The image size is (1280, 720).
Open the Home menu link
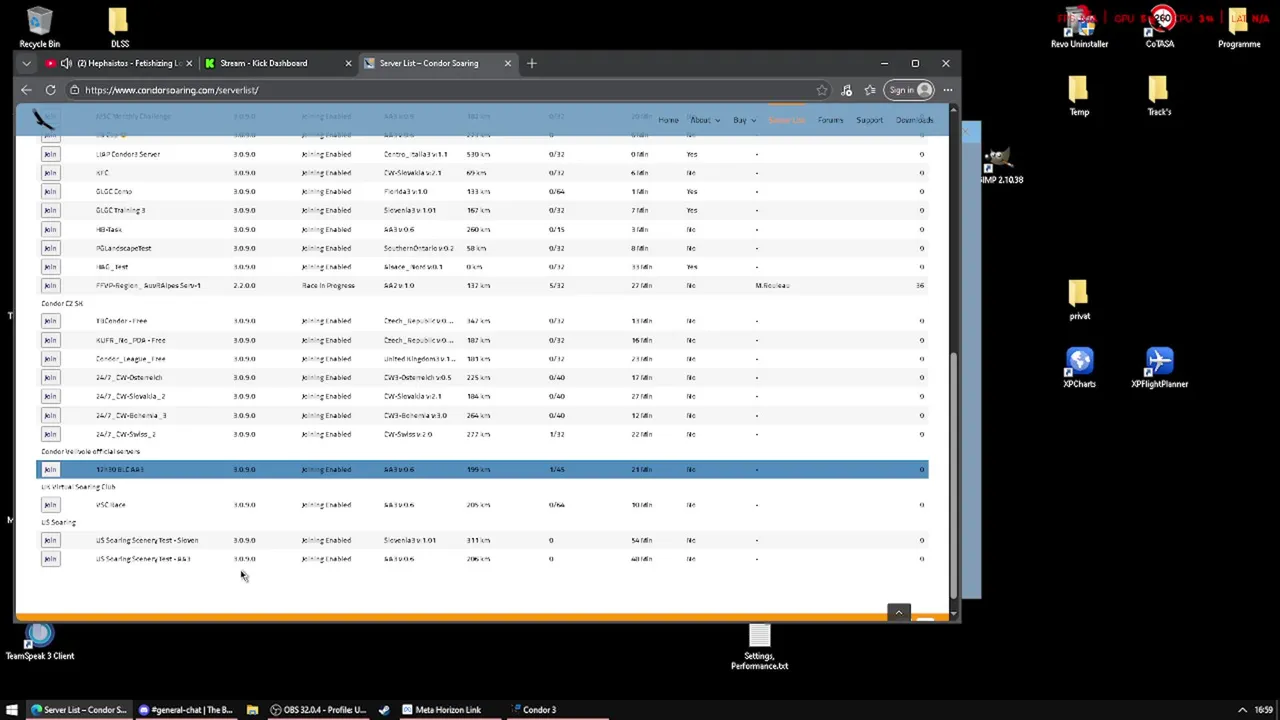pyautogui.click(x=668, y=120)
